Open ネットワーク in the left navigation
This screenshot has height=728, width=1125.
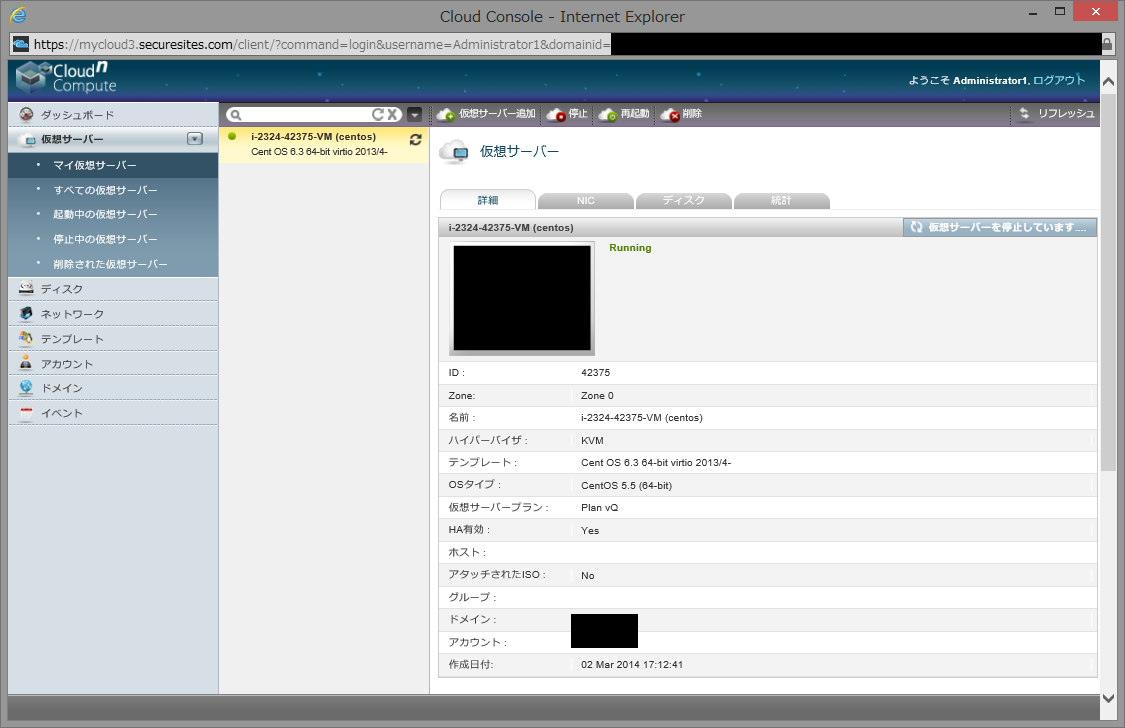tap(72, 314)
